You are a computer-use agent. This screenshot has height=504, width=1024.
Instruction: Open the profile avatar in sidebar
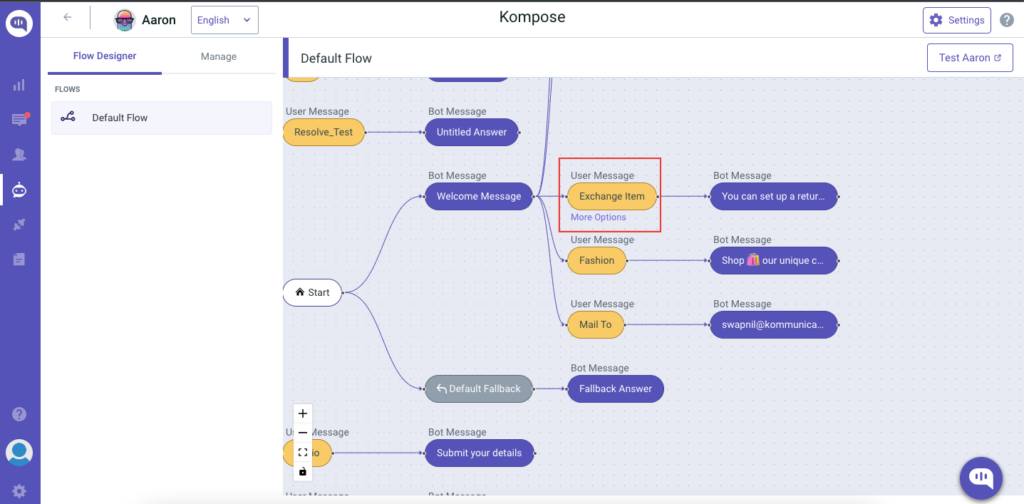tap(19, 452)
